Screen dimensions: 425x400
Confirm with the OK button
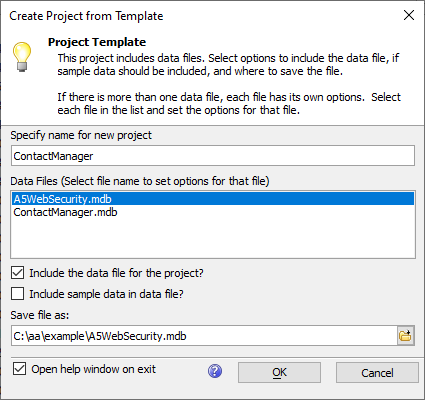[x=279, y=373]
